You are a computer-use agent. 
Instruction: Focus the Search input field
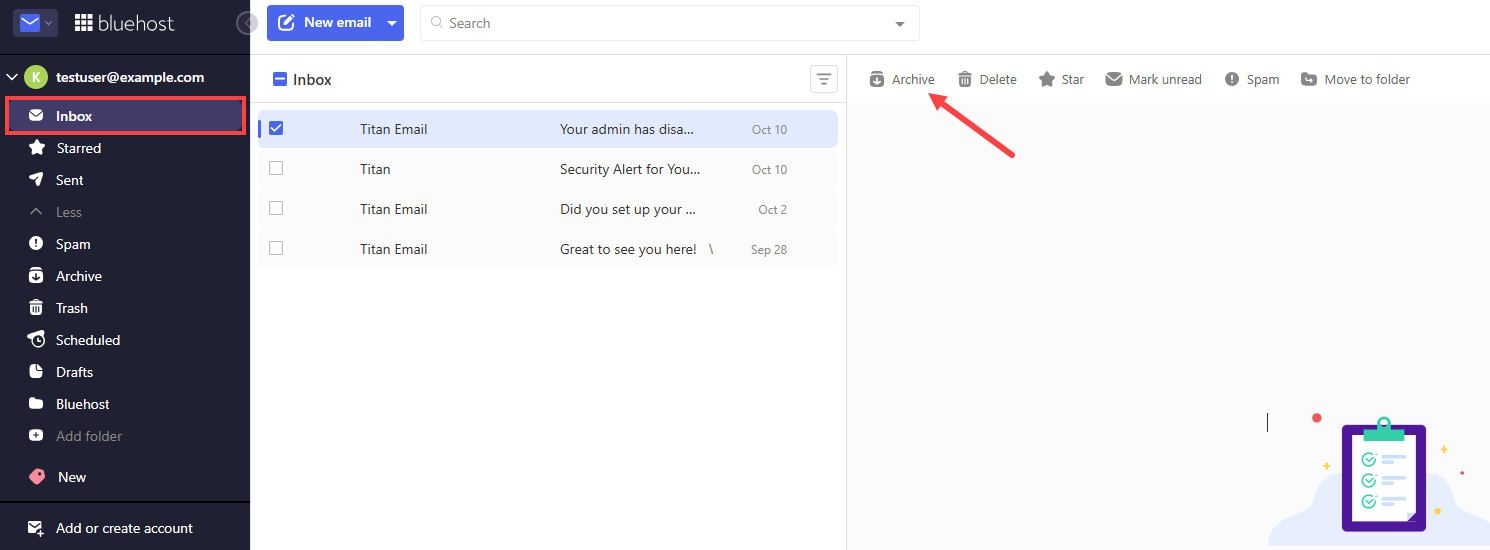click(656, 23)
